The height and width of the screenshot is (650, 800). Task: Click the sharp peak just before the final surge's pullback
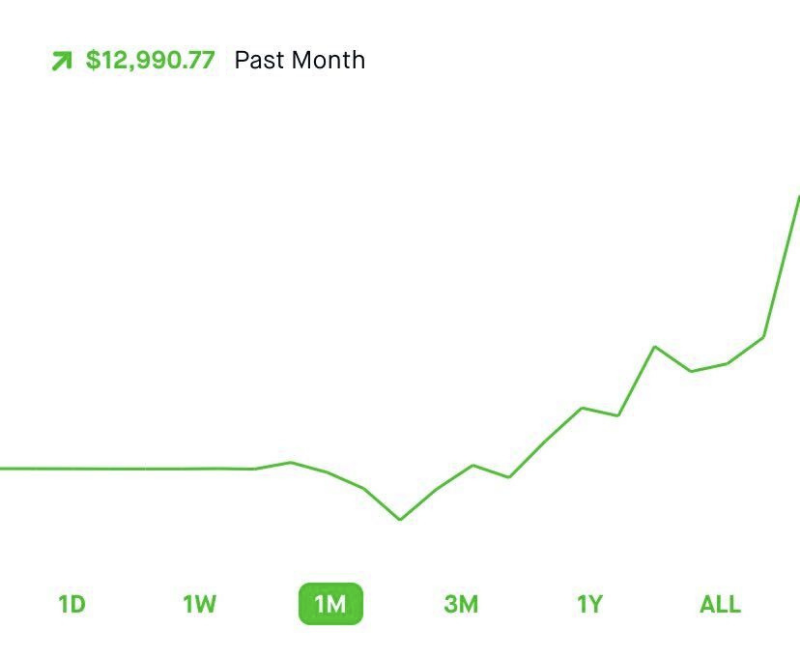click(655, 347)
